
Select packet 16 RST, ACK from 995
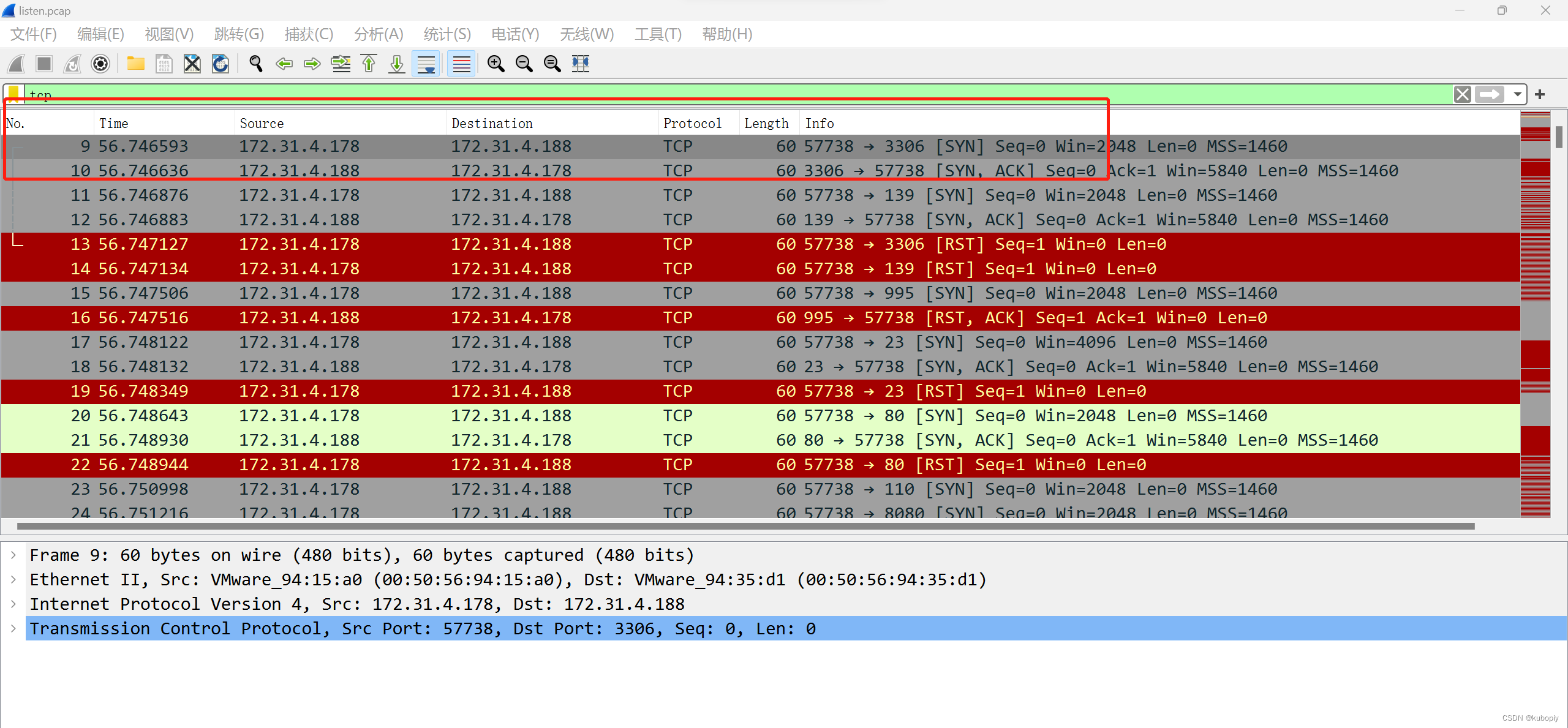tap(761, 318)
